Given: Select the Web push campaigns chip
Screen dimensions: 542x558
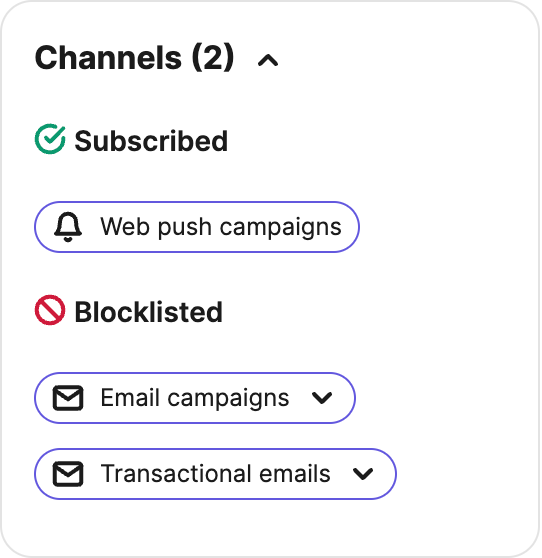Looking at the screenshot, I should [197, 227].
